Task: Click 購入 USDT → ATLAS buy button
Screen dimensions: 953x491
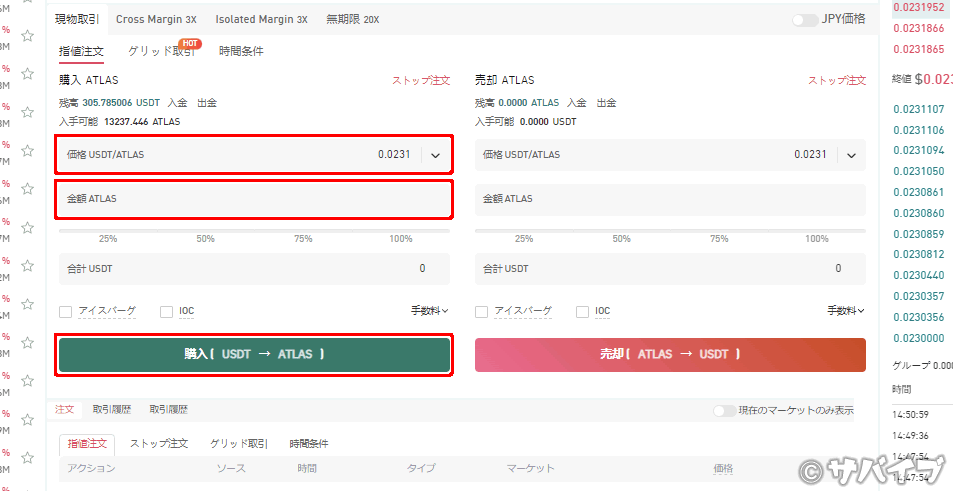Action: (x=254, y=354)
